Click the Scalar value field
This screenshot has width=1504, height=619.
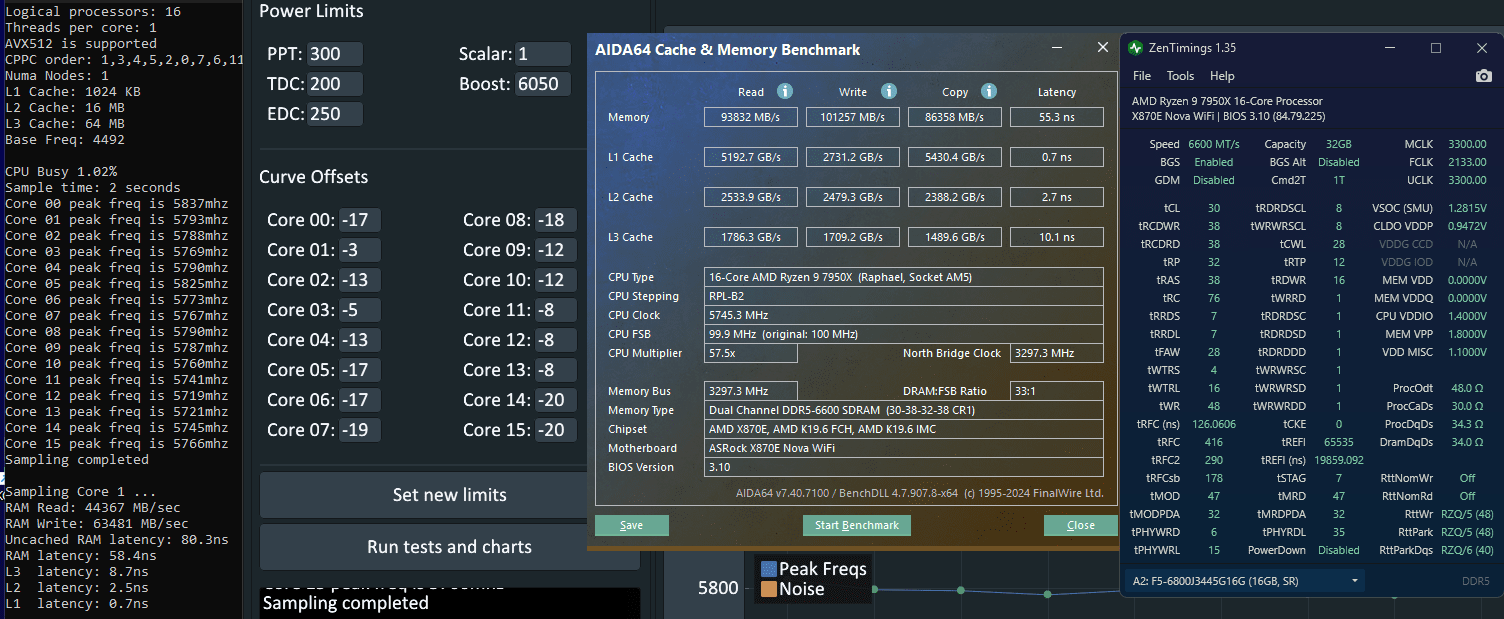[x=543, y=54]
